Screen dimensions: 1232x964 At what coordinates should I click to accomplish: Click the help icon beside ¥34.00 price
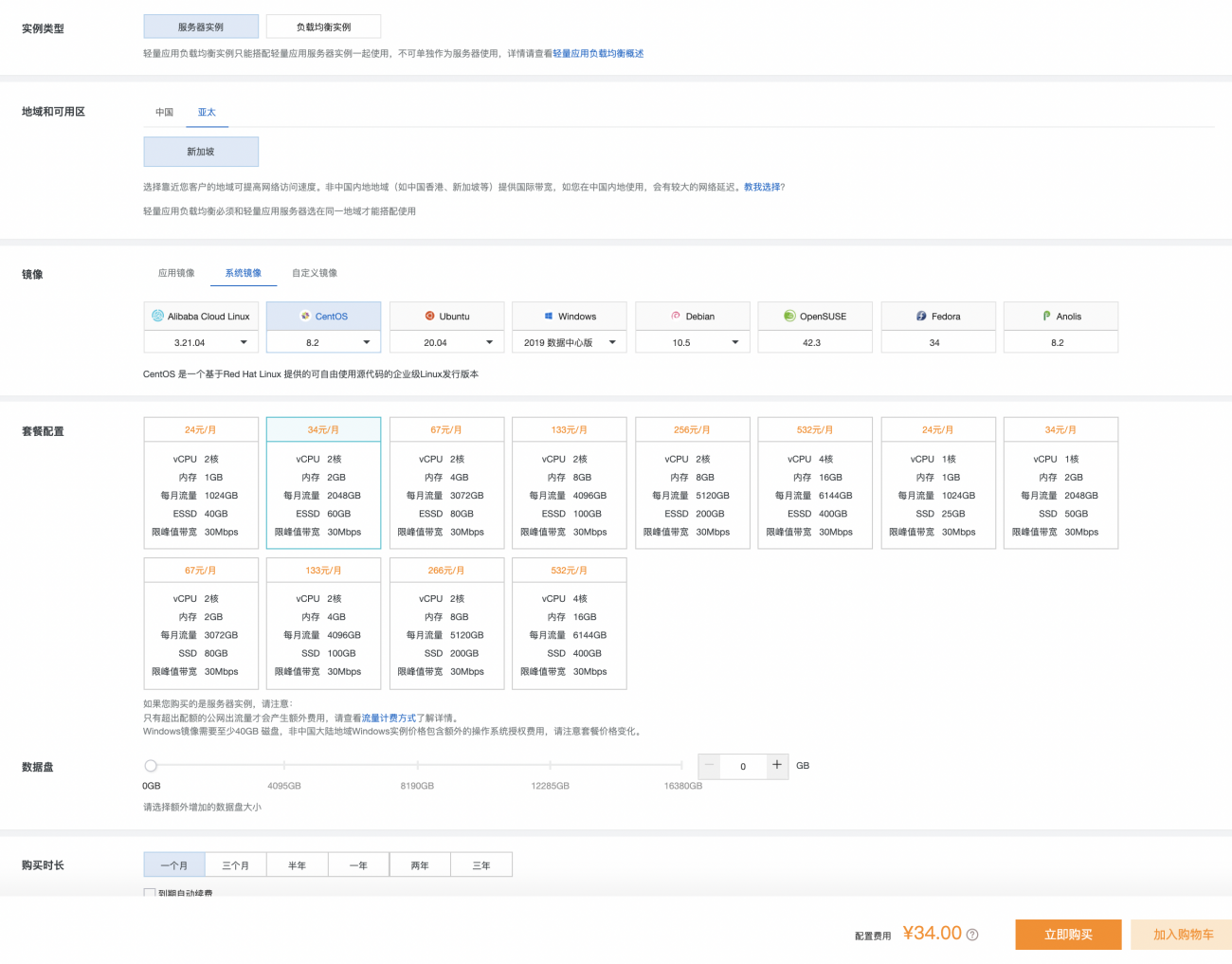(x=972, y=935)
